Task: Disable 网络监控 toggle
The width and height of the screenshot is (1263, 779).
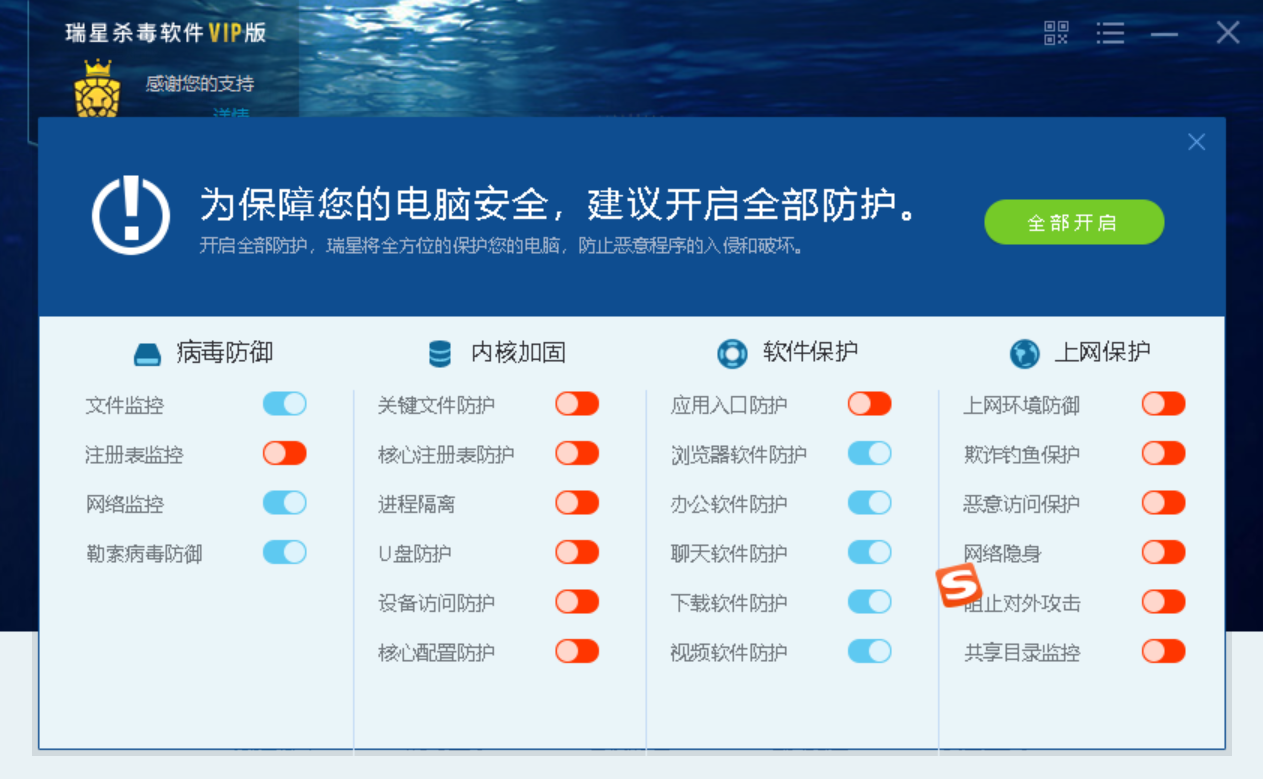Action: click(285, 503)
